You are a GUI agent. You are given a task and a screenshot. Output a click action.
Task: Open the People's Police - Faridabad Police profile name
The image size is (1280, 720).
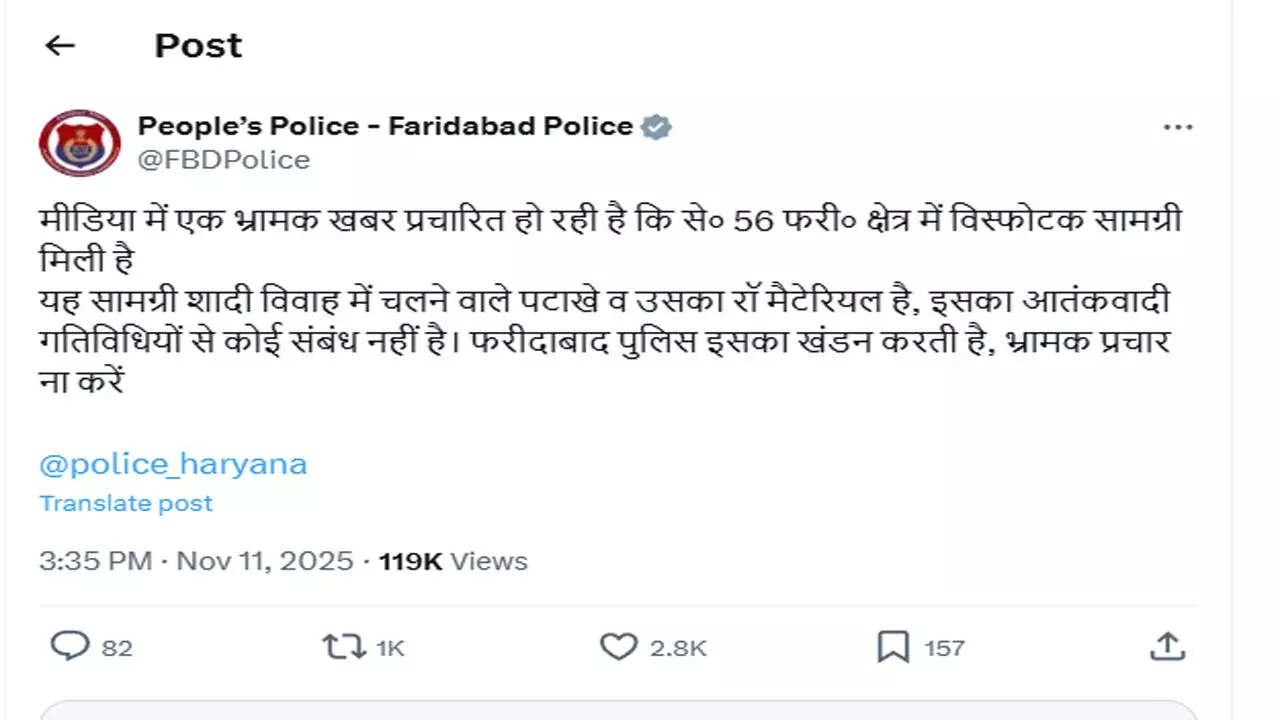pos(385,126)
